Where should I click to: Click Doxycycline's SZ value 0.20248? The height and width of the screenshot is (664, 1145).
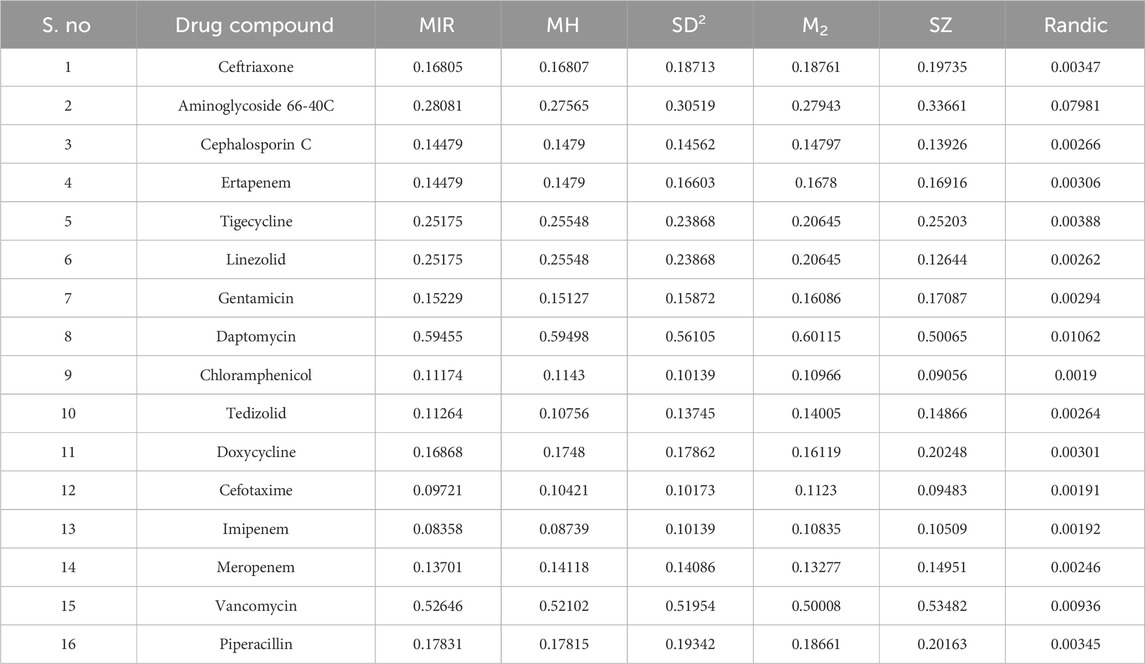coord(942,452)
